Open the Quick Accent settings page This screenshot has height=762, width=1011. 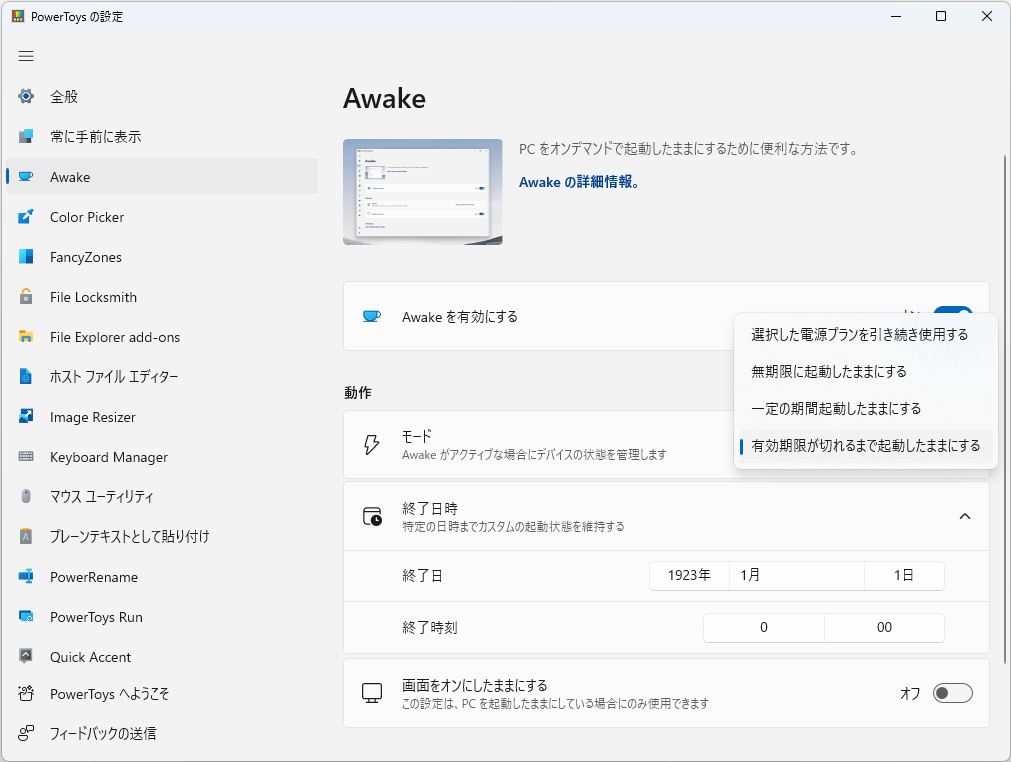coord(89,657)
